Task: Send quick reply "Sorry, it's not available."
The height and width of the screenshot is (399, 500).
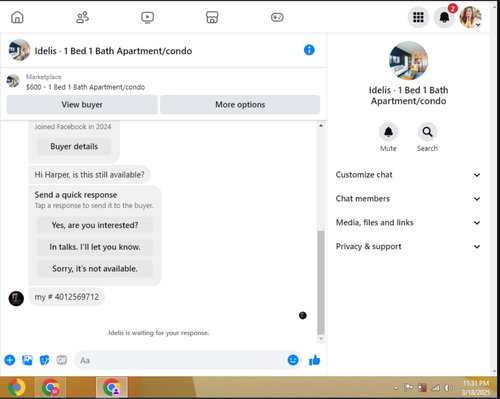Action: coord(95,269)
